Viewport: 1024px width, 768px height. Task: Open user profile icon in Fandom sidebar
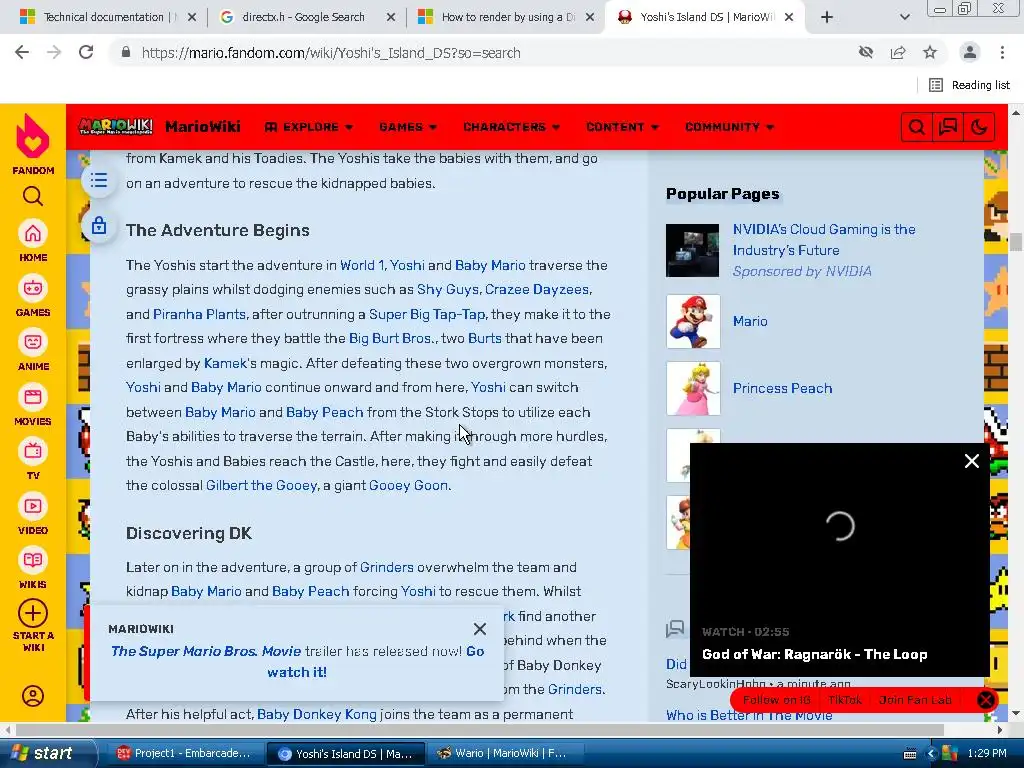click(x=33, y=696)
